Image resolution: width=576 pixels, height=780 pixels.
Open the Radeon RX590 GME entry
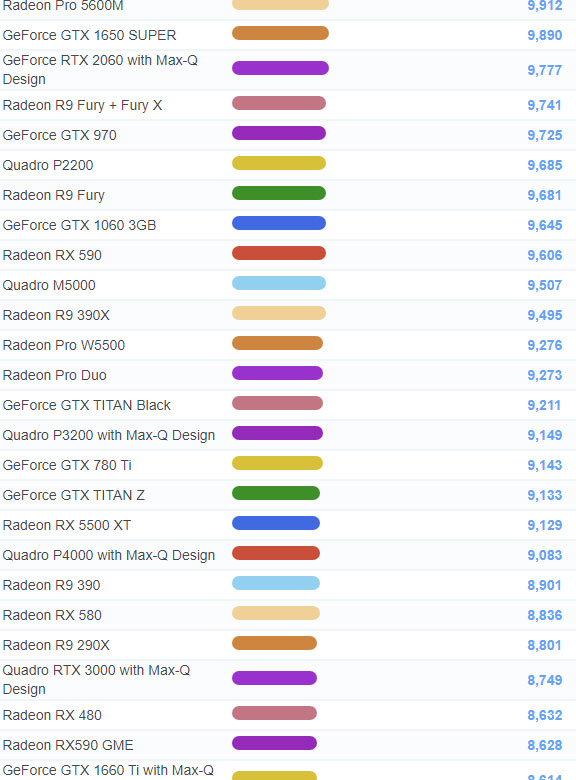point(68,745)
